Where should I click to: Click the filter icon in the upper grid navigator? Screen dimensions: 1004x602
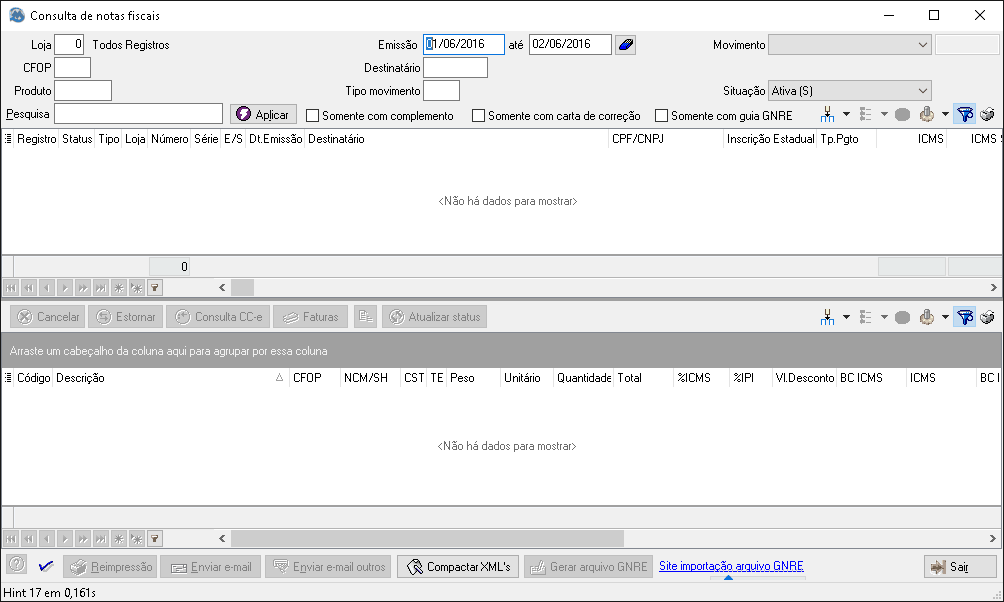(x=154, y=288)
